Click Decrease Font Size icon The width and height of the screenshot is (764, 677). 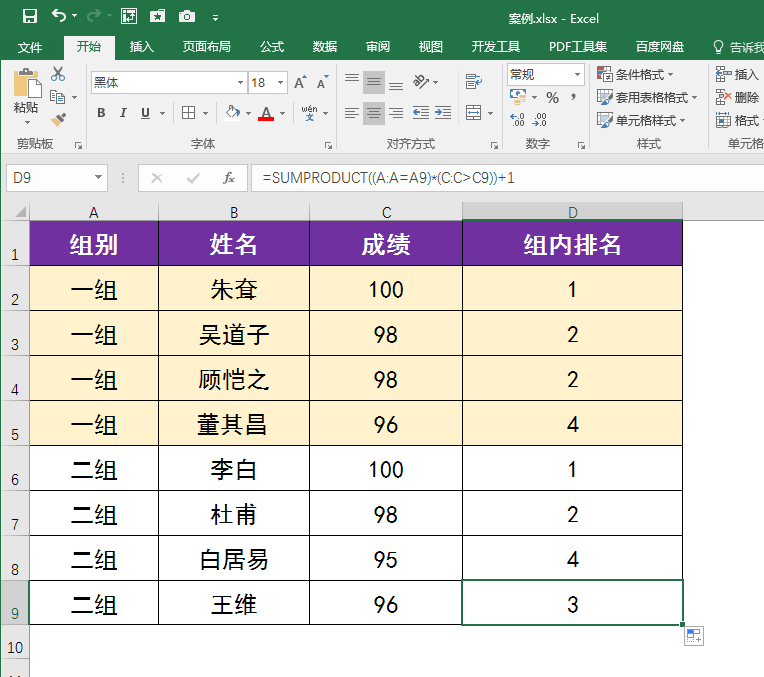323,82
